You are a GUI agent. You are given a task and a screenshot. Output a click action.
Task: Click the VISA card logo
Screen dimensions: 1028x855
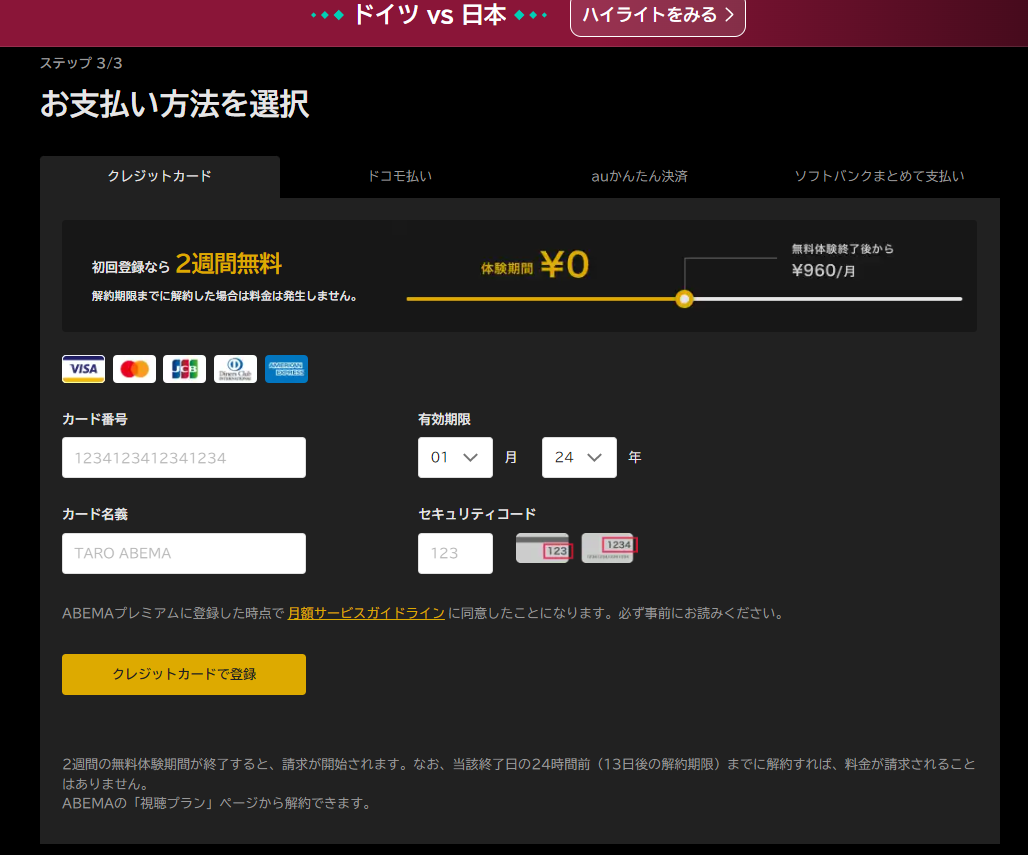point(83,368)
